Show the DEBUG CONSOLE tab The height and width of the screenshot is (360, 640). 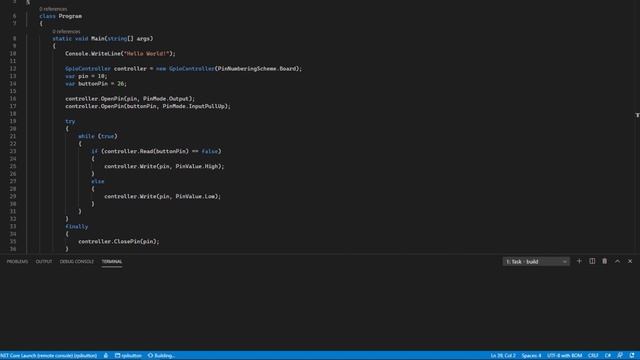pos(77,262)
